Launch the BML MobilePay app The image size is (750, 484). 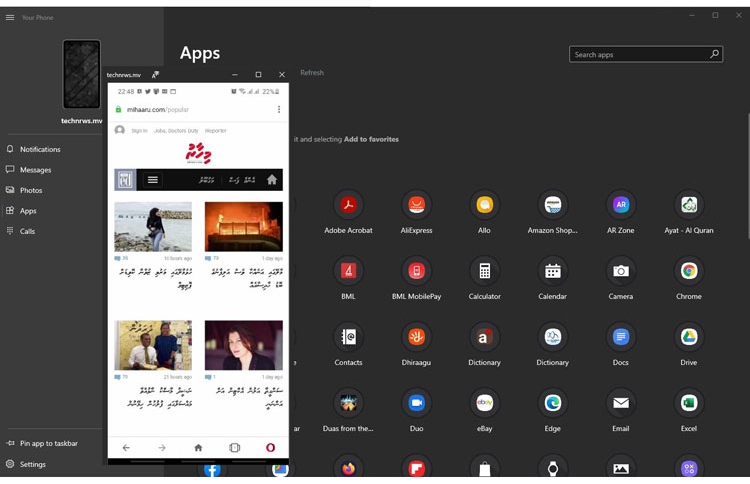[x=416, y=272]
